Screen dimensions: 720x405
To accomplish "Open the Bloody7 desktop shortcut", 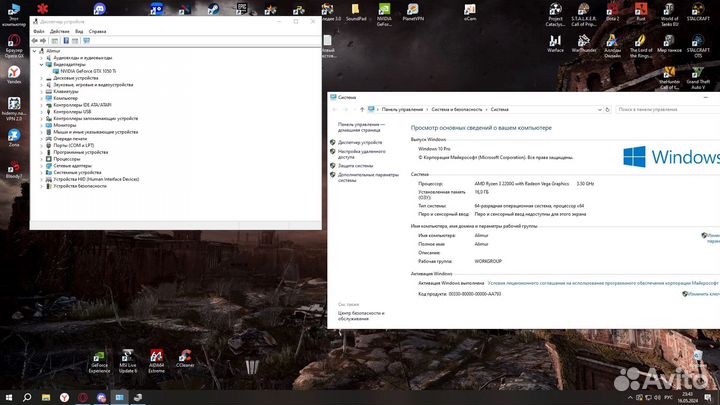I will (14, 169).
